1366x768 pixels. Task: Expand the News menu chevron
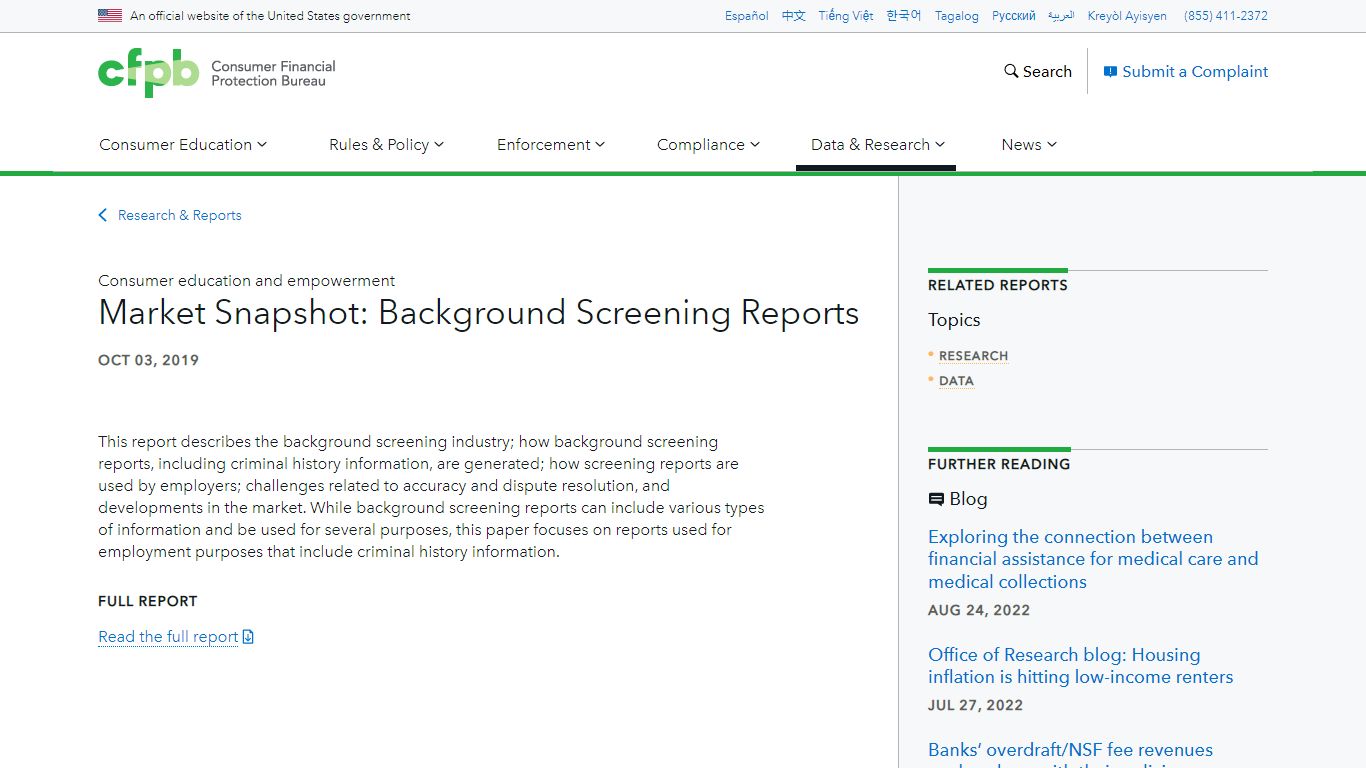1052,144
